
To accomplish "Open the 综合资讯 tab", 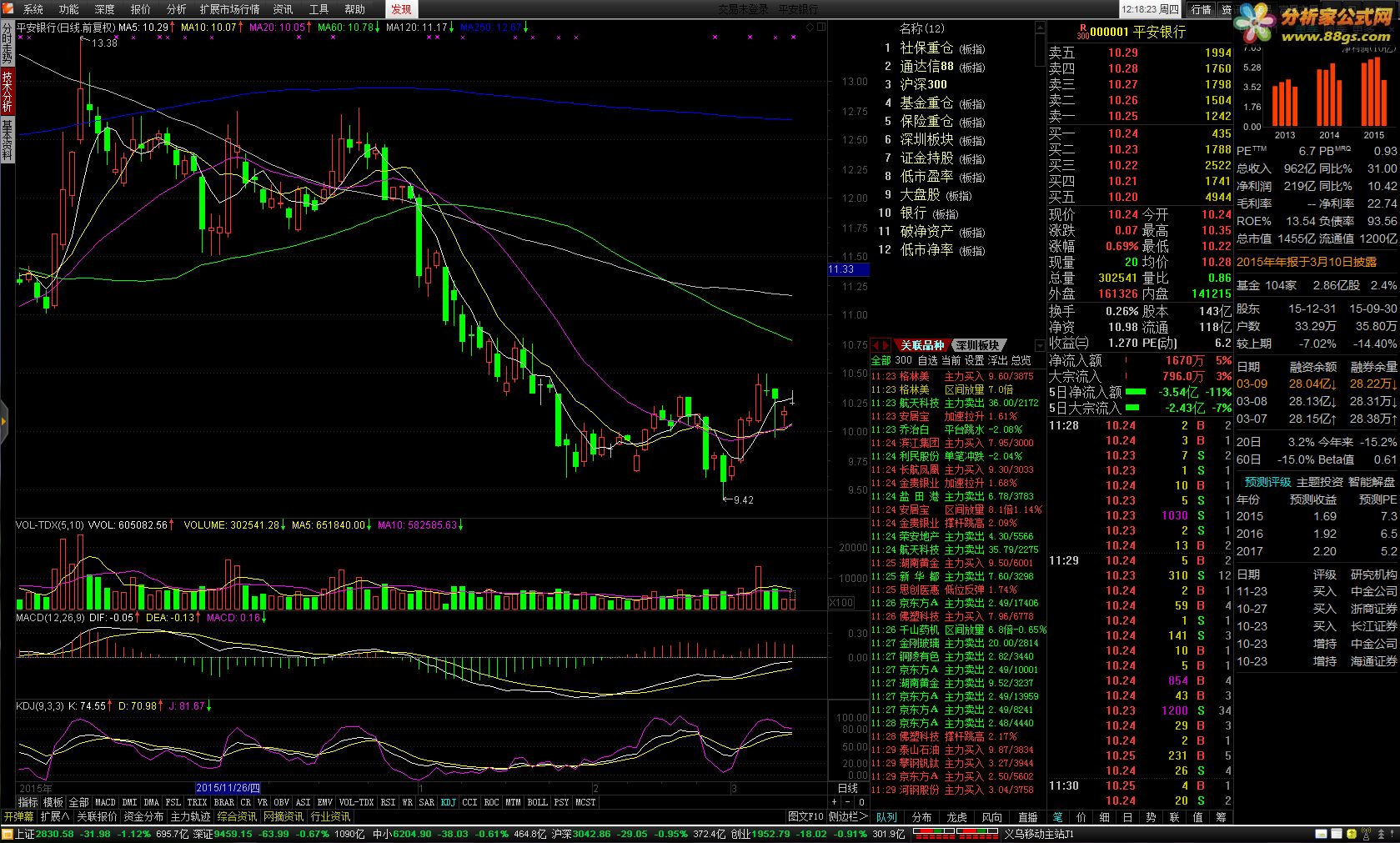I will (238, 816).
